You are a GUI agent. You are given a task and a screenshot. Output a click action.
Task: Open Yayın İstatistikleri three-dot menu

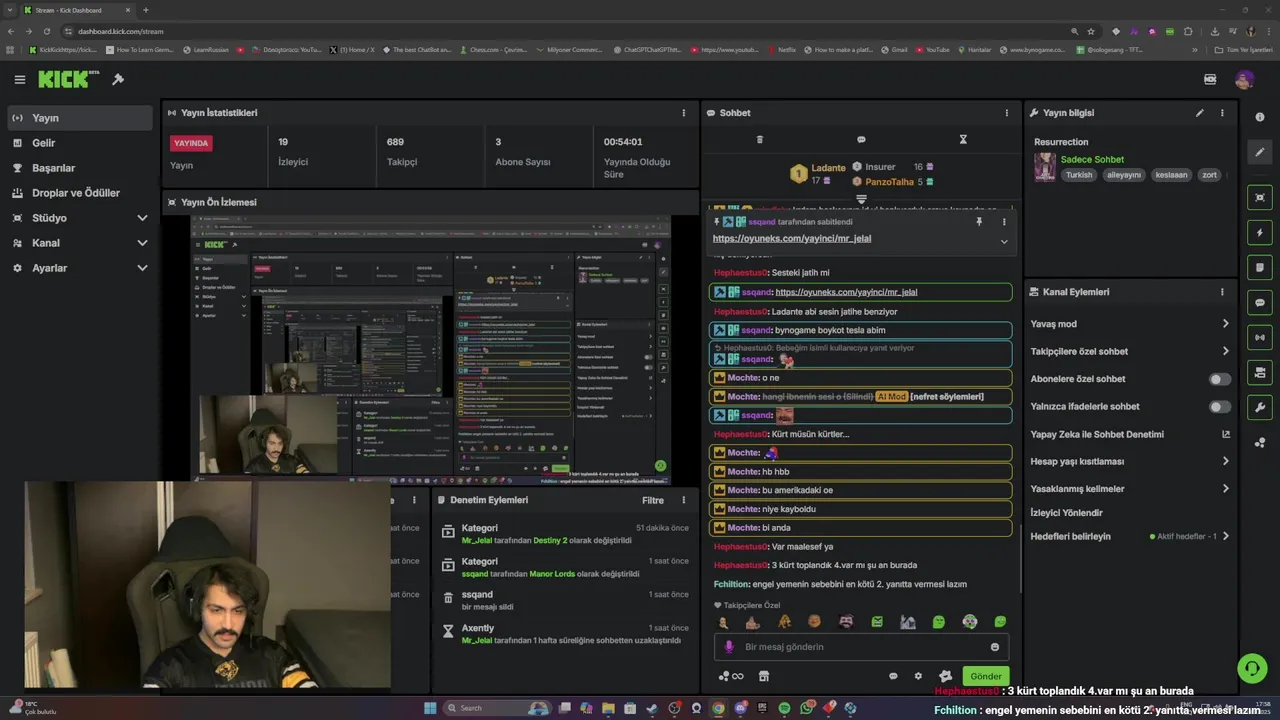[x=684, y=113]
